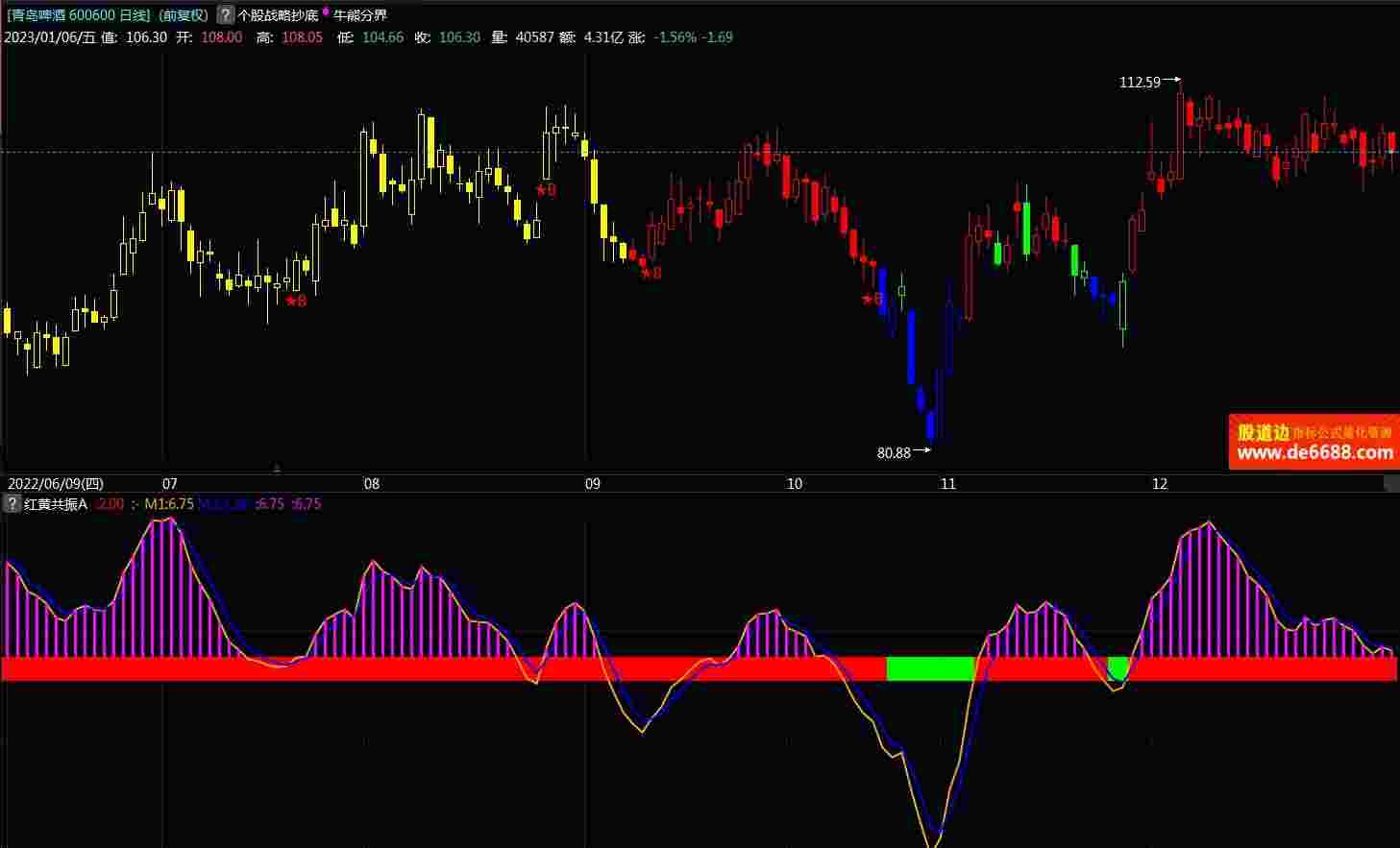Open help for 个股战略抄底 indicator

(225, 14)
